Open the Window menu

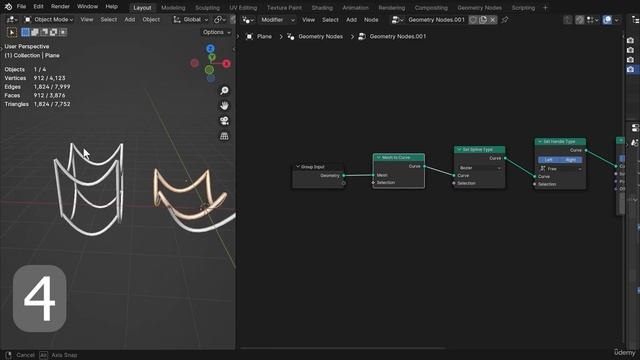click(x=87, y=7)
